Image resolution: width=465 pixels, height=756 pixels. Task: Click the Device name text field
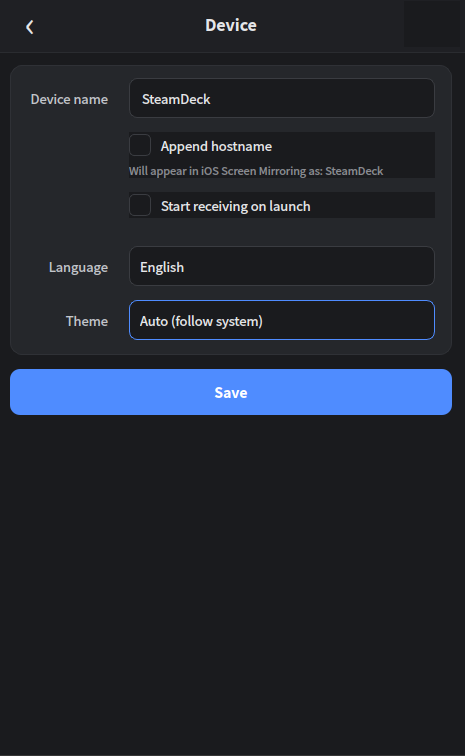282,98
